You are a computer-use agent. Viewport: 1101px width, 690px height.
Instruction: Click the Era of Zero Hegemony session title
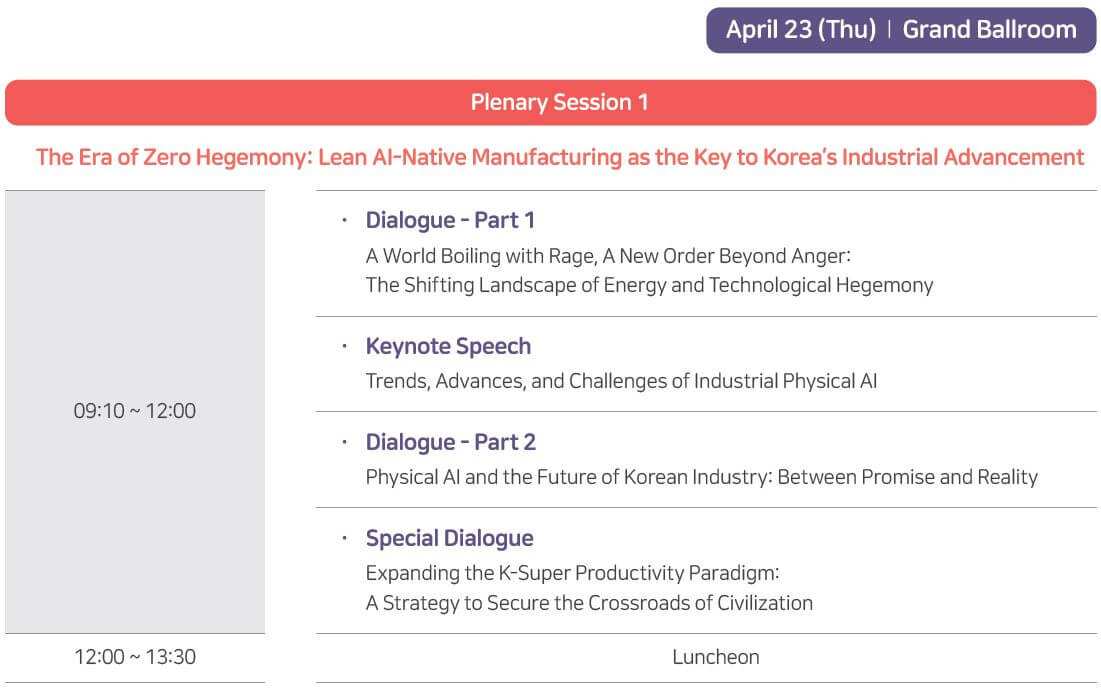[x=560, y=157]
